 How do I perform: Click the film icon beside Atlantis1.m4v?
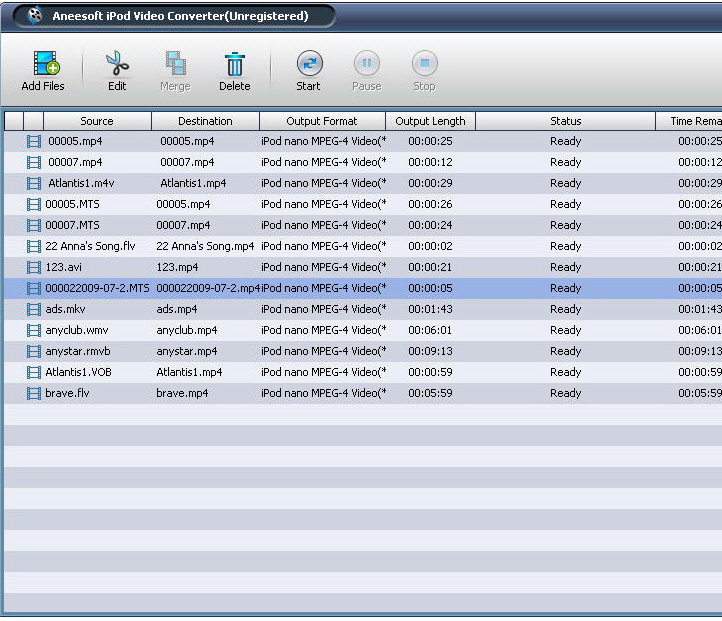(x=34, y=183)
